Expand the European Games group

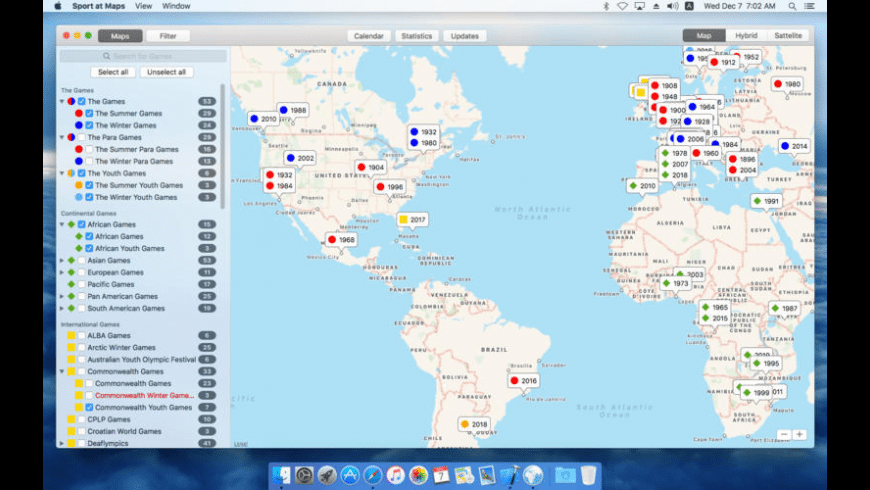pos(62,272)
